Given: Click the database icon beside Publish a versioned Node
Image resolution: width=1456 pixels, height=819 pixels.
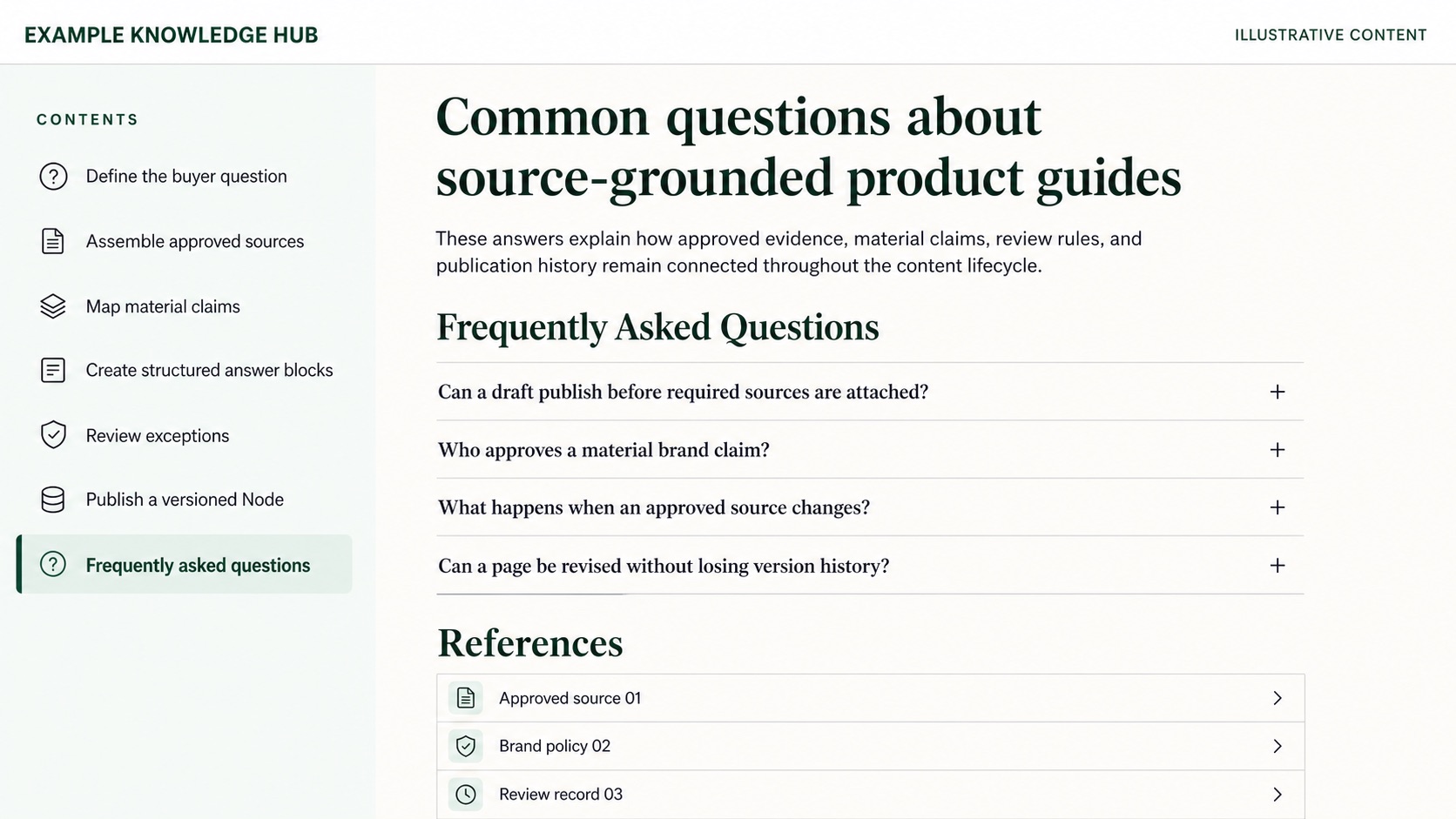Looking at the screenshot, I should [53, 500].
